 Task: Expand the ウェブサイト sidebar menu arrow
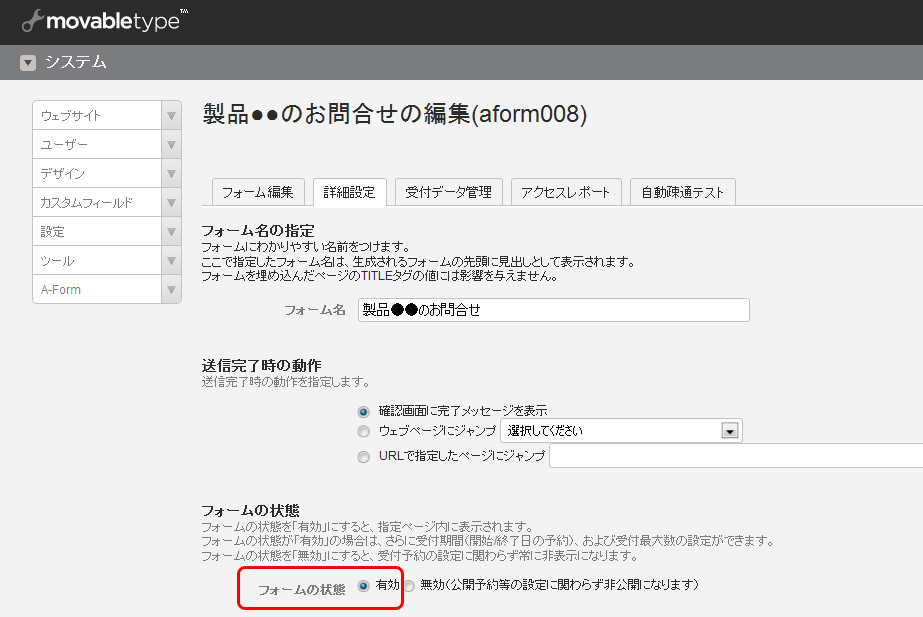coord(171,116)
